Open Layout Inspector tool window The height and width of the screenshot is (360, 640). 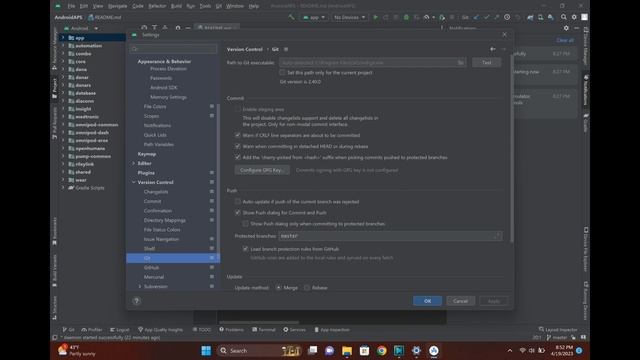point(558,329)
